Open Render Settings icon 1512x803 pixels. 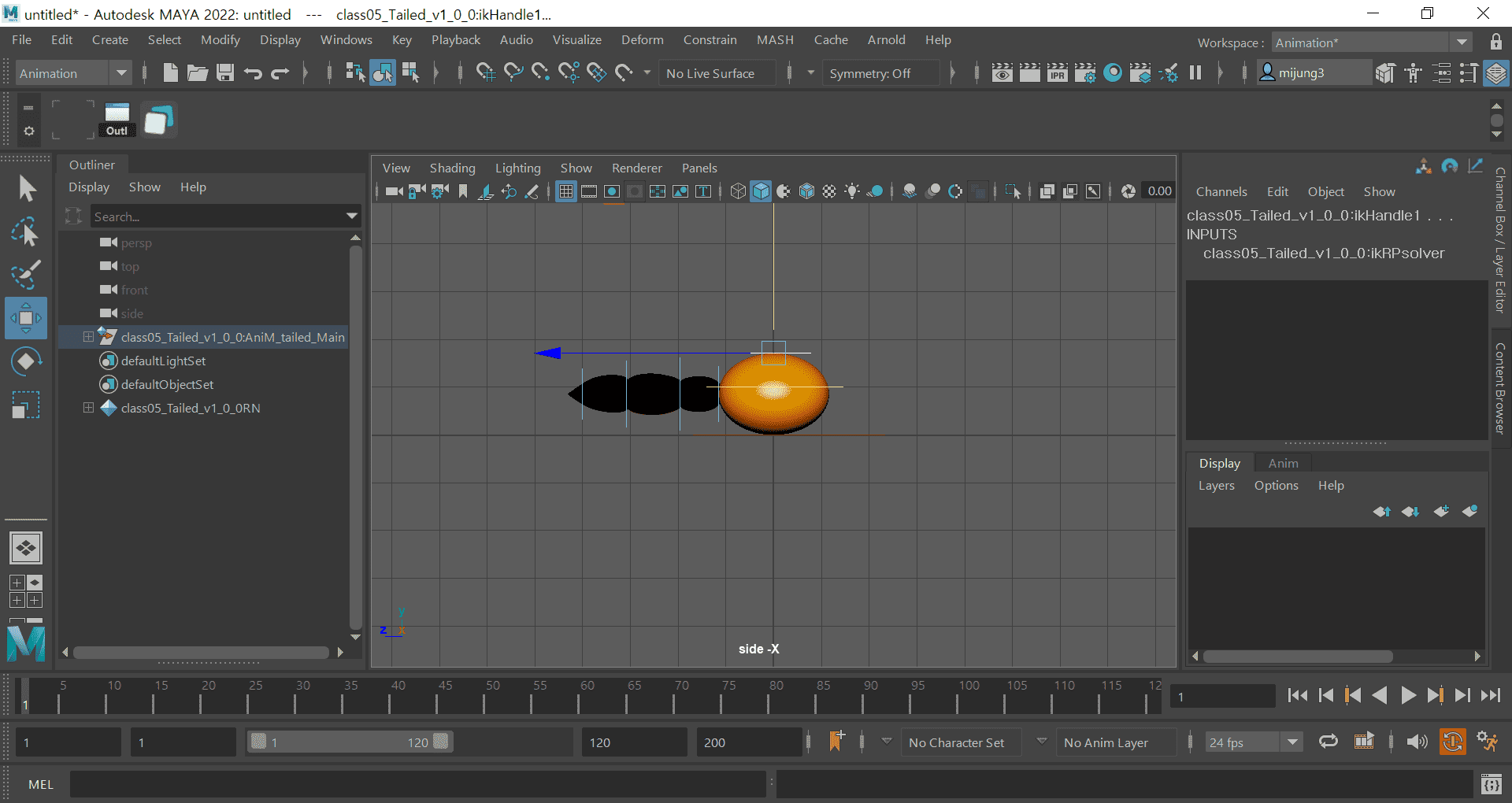(1085, 73)
